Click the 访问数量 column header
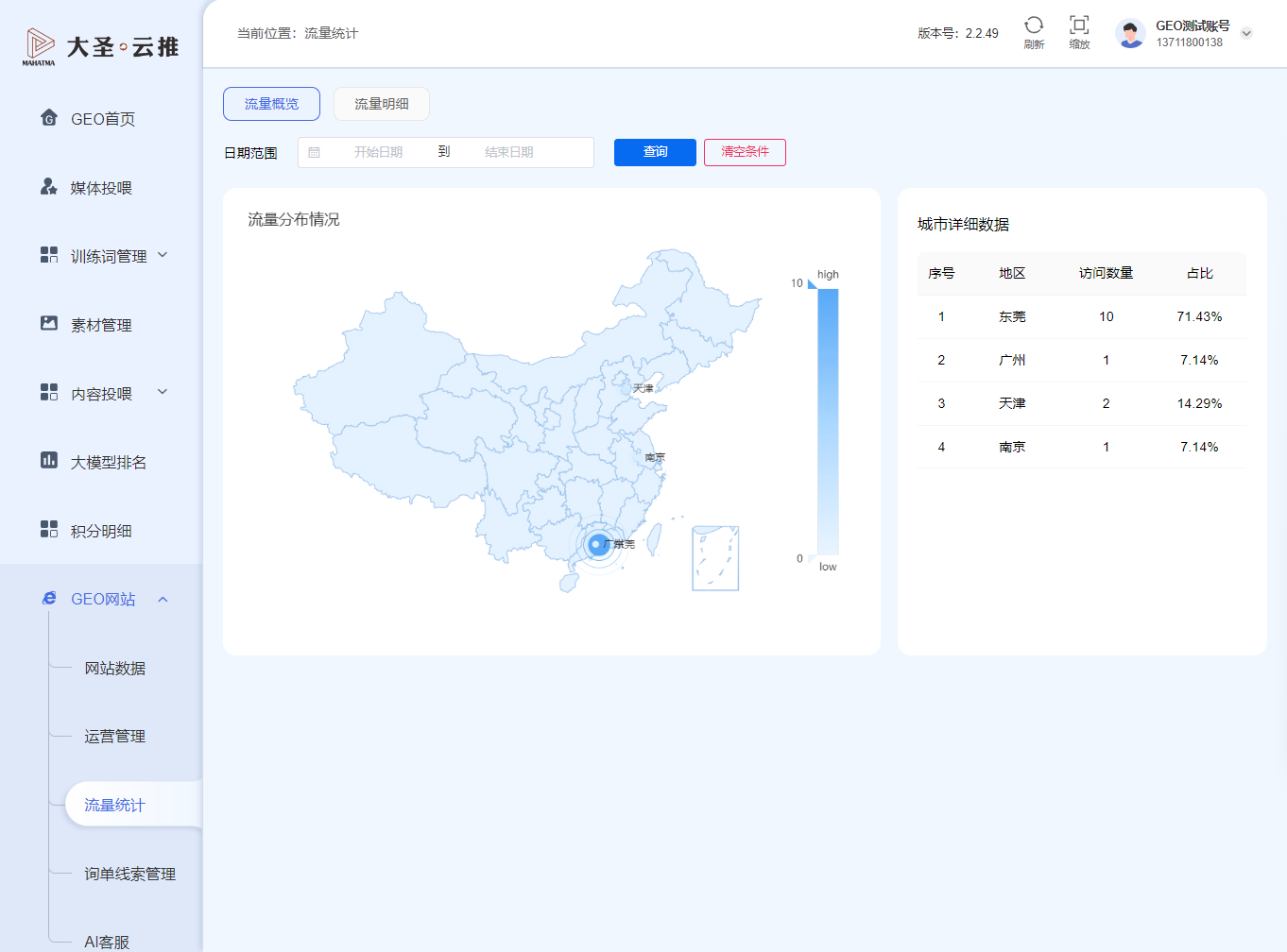 click(1106, 273)
